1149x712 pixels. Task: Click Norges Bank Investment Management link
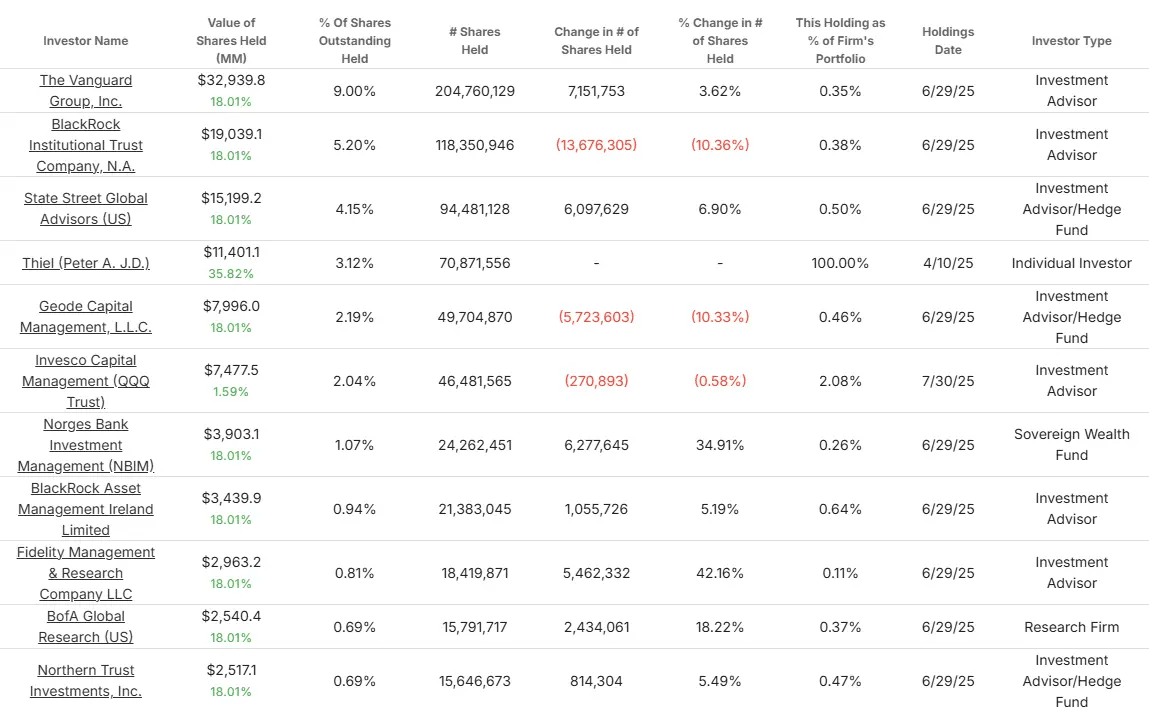(86, 445)
